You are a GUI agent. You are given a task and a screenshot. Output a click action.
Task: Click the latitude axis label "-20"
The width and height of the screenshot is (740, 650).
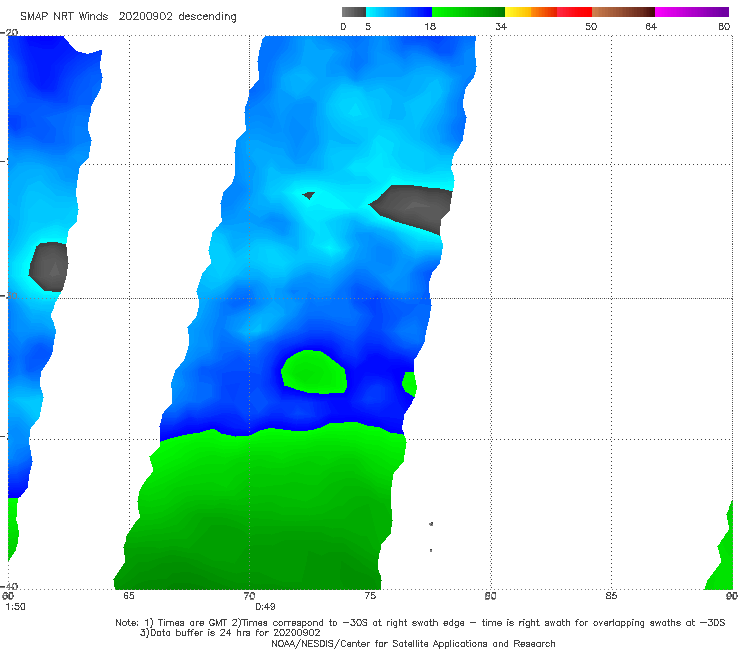[9, 32]
